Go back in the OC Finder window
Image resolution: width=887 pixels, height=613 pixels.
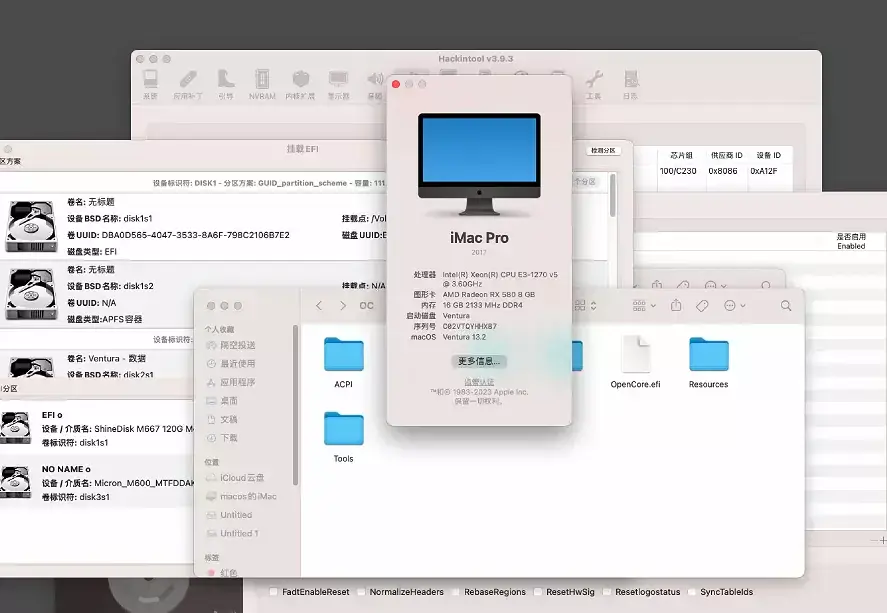pyautogui.click(x=319, y=305)
